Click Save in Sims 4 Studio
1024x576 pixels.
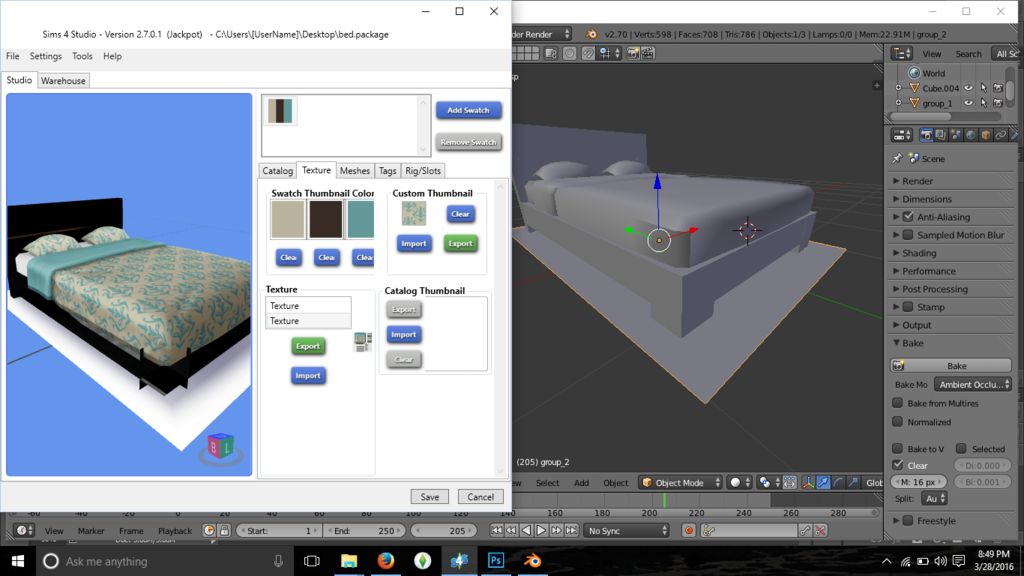(x=430, y=497)
